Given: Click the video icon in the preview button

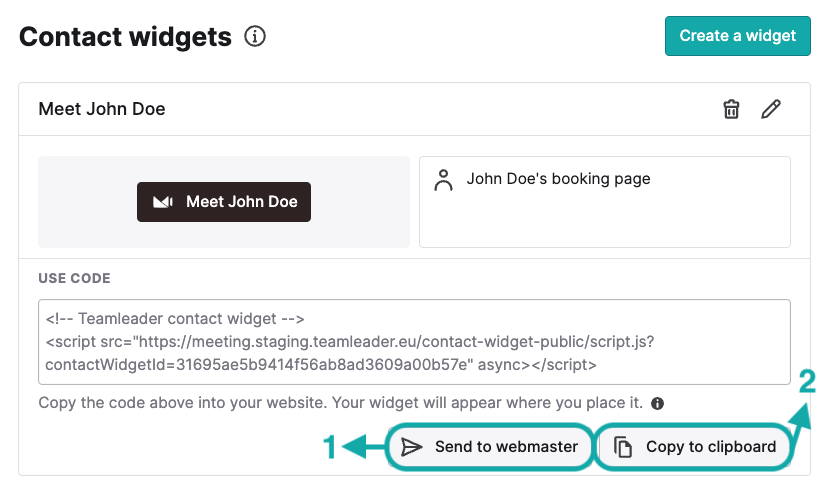Looking at the screenshot, I should (163, 202).
